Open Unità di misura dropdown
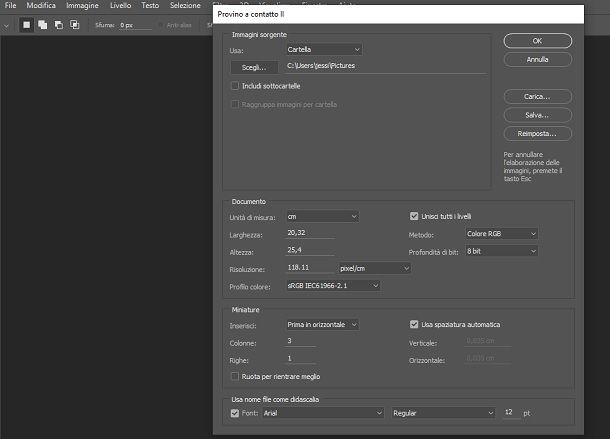Image resolution: width=610 pixels, height=439 pixels. [x=323, y=216]
